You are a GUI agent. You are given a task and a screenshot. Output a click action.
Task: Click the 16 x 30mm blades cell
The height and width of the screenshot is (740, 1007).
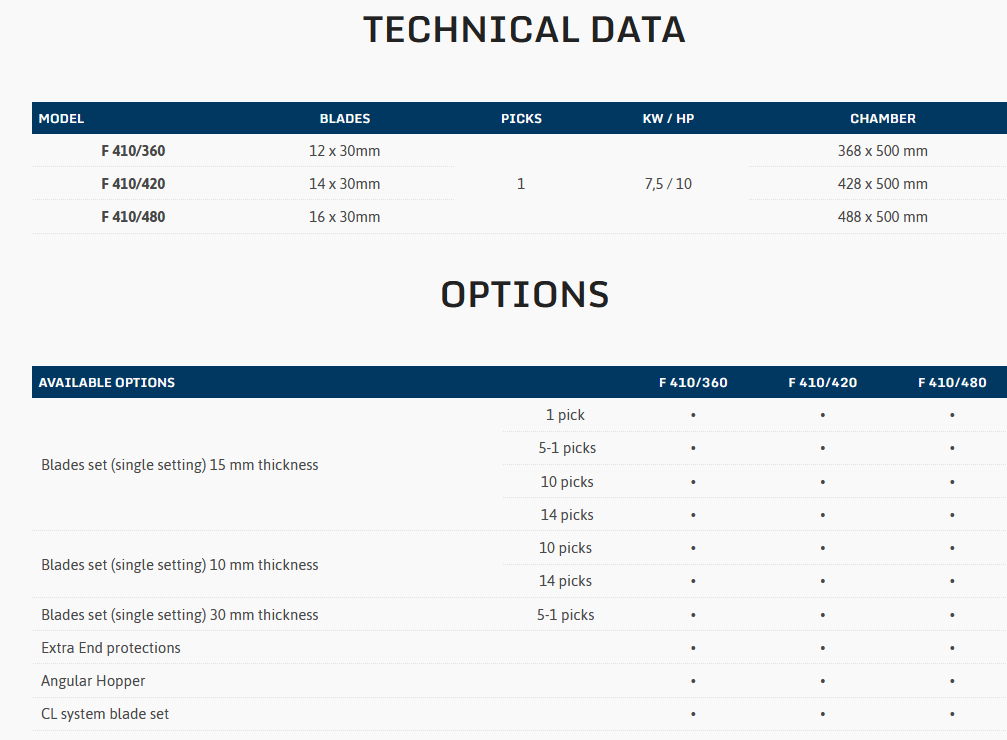coord(345,217)
